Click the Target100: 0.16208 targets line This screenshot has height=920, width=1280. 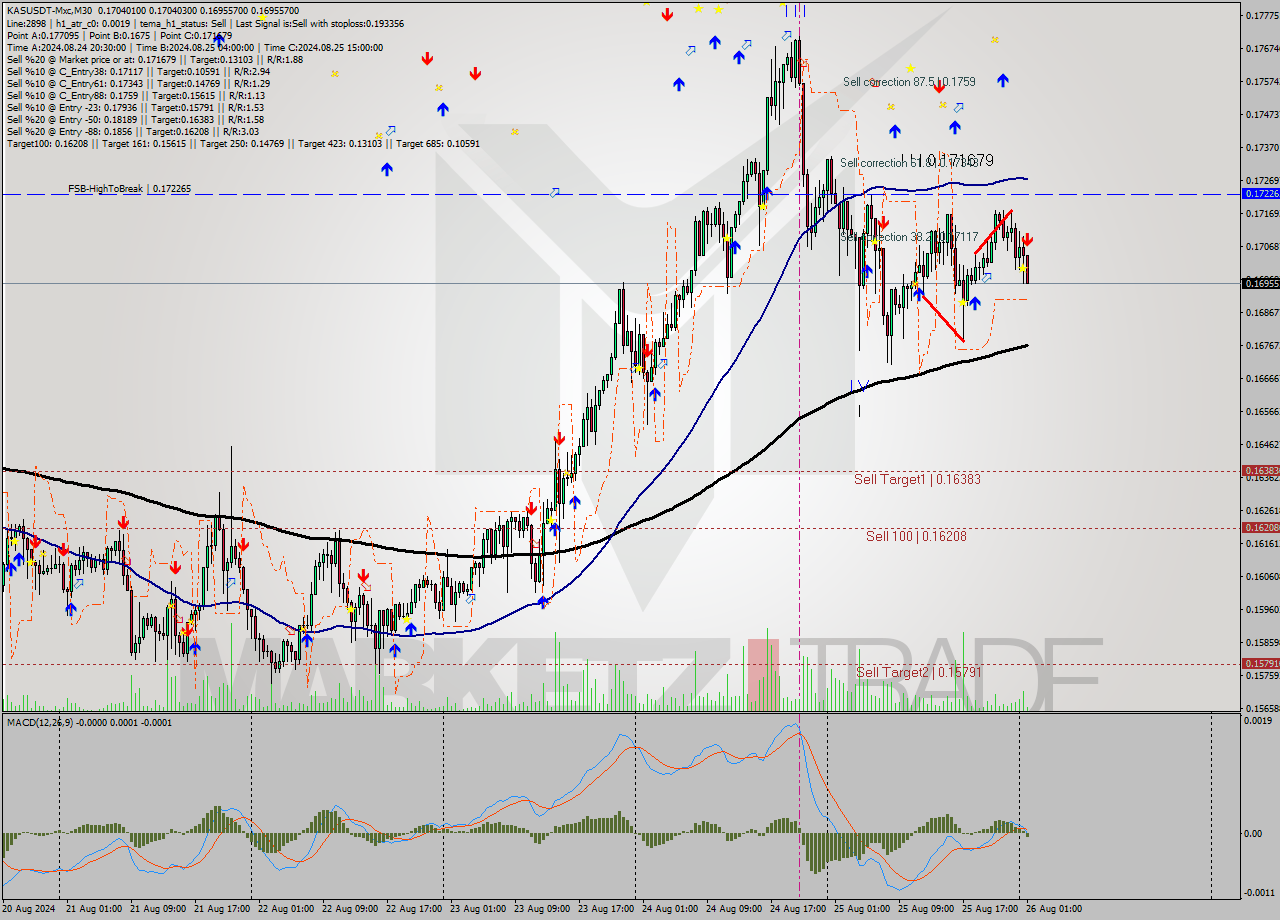tap(243, 144)
